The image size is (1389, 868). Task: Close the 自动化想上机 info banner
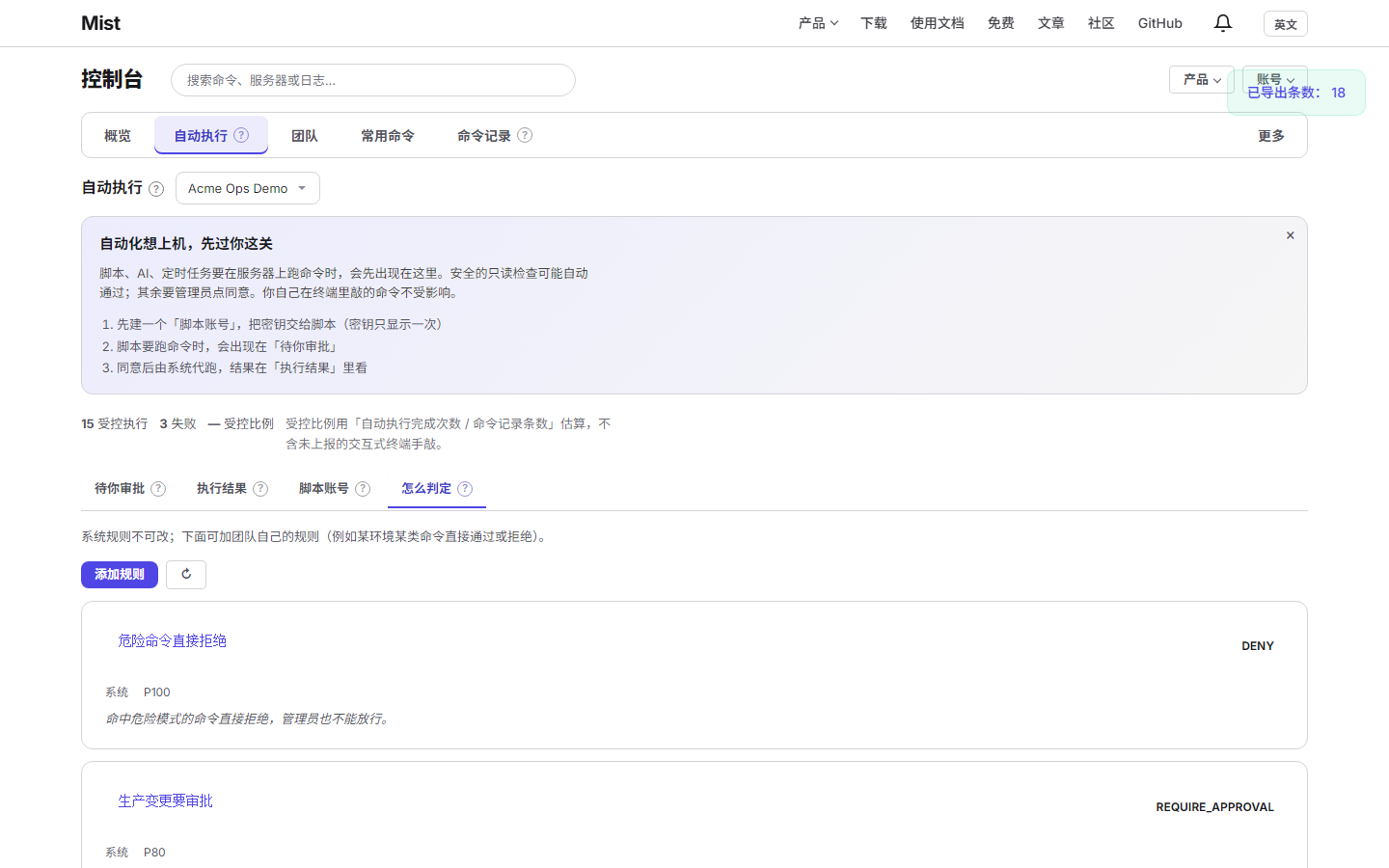tap(1290, 235)
